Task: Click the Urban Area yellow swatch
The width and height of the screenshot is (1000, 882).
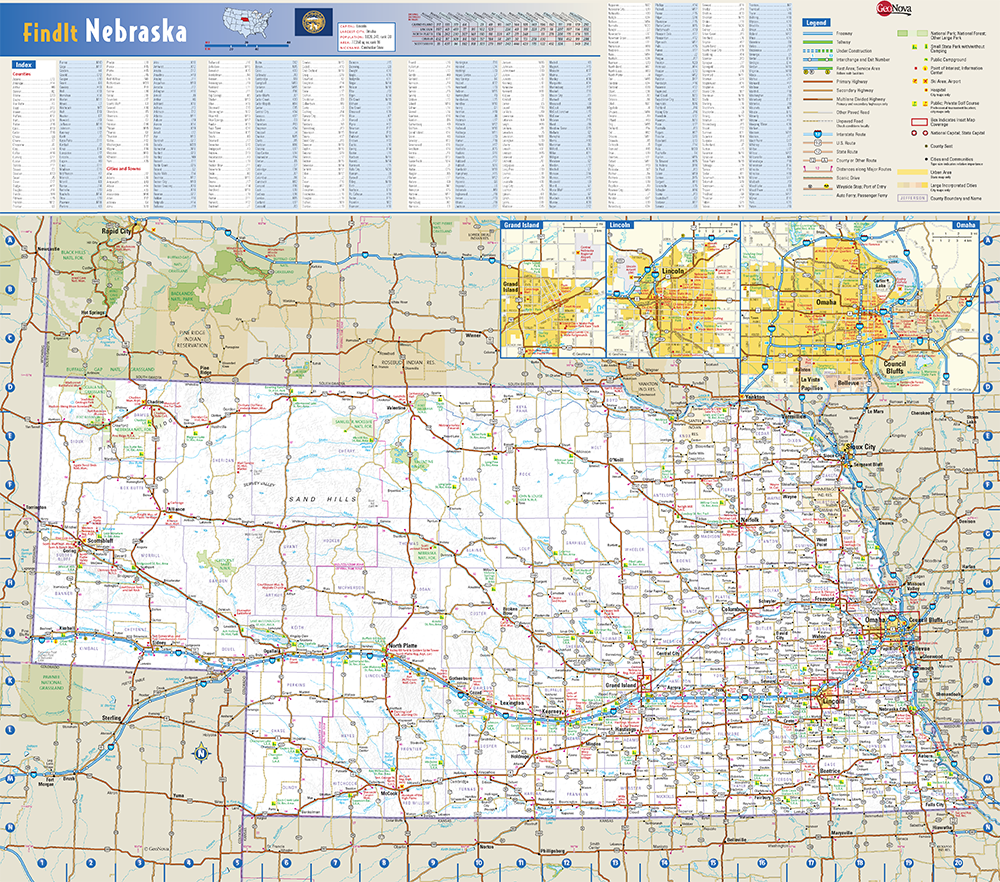Action: tap(913, 172)
